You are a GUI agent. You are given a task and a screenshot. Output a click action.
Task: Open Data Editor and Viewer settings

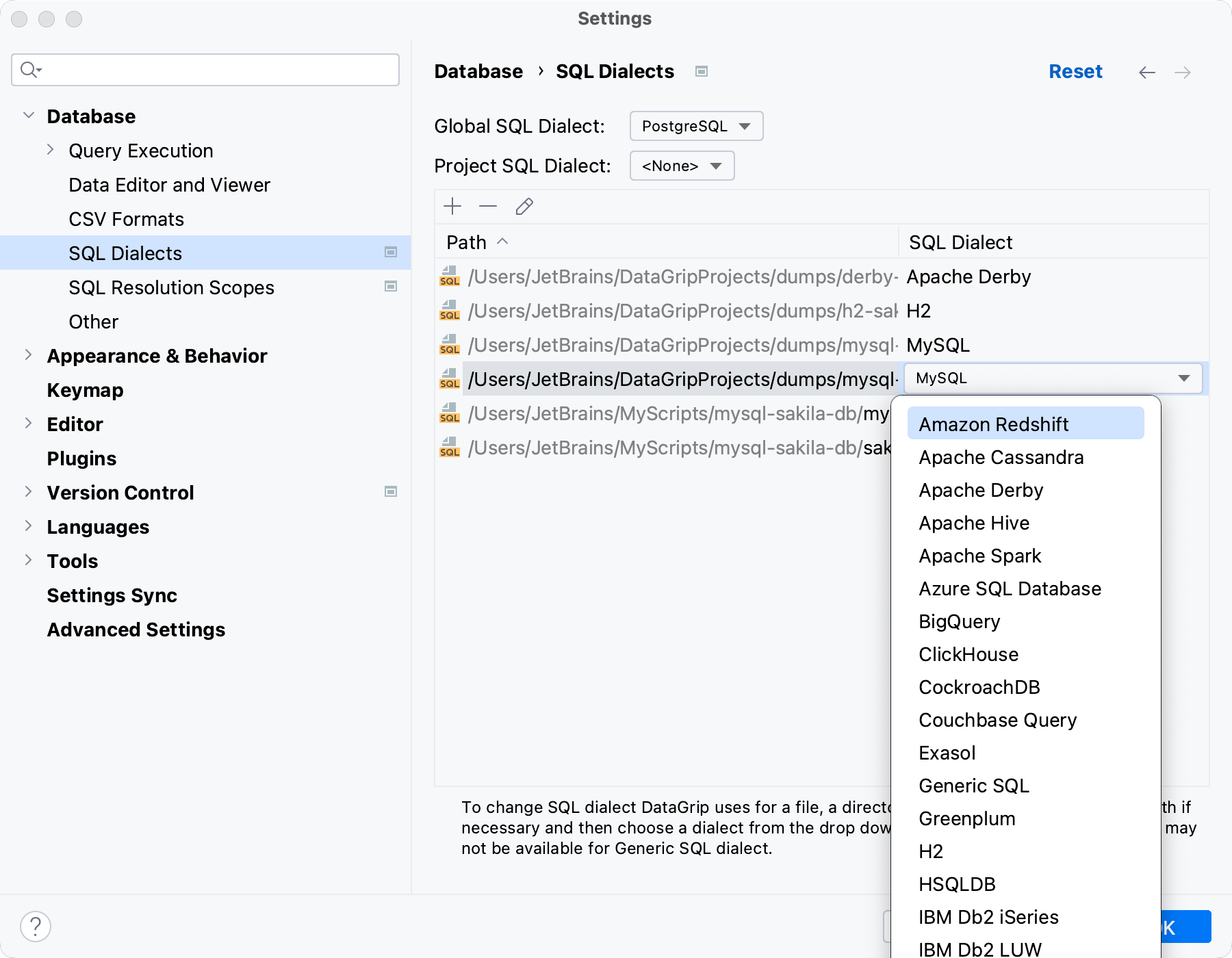pos(169,185)
